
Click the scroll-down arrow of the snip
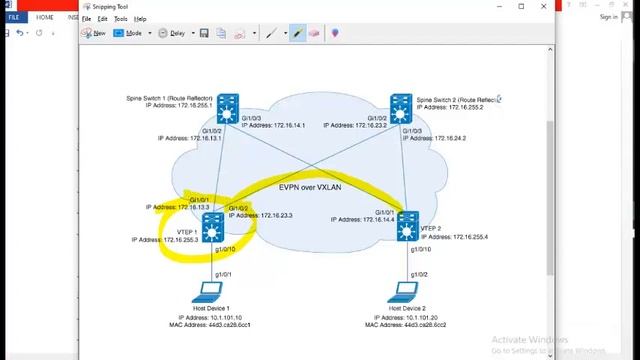coord(550,356)
